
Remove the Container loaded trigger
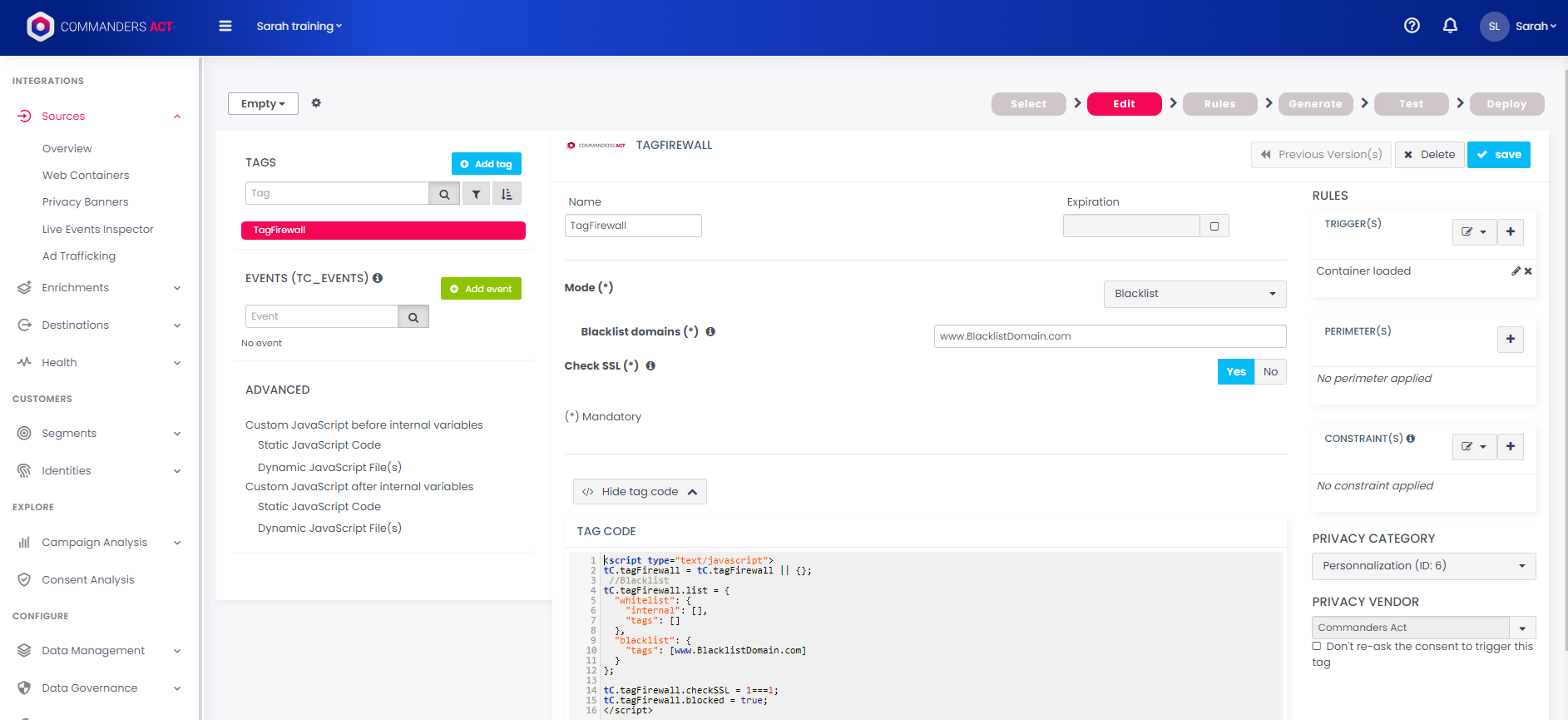(1528, 271)
